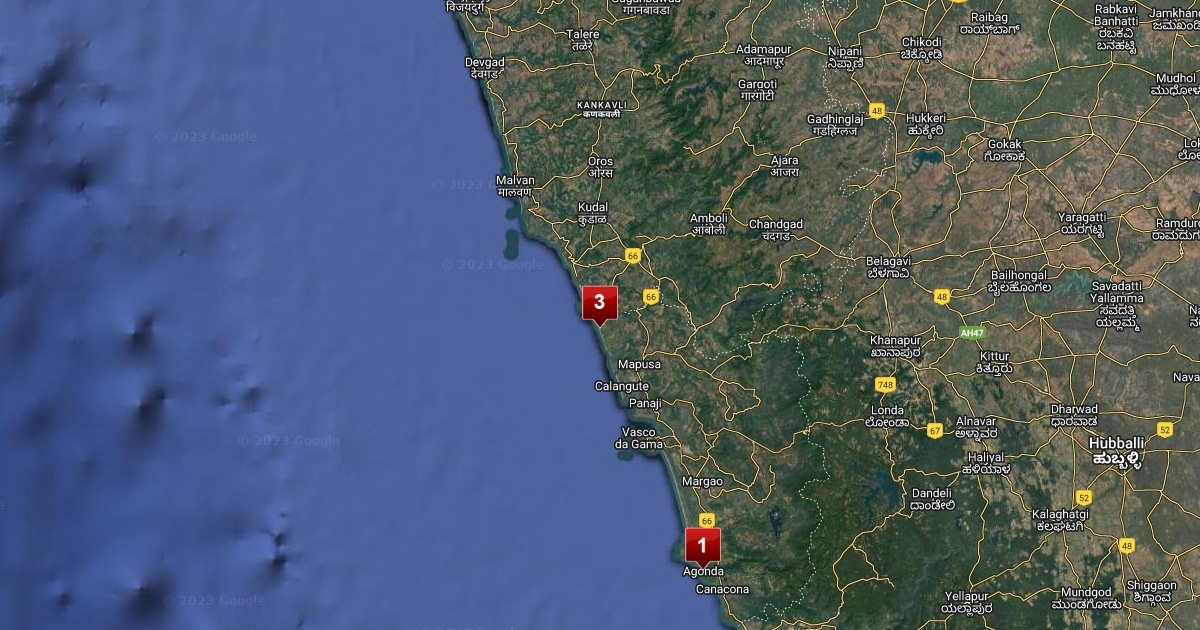Select the 66 highway shield below Margao

(x=707, y=520)
